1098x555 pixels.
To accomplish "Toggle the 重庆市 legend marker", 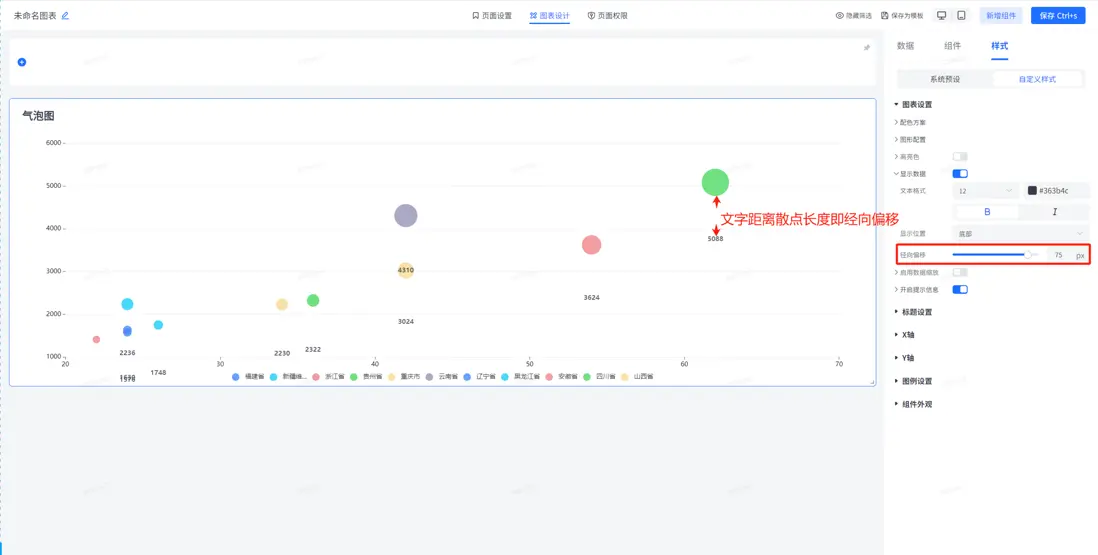I will (391, 377).
